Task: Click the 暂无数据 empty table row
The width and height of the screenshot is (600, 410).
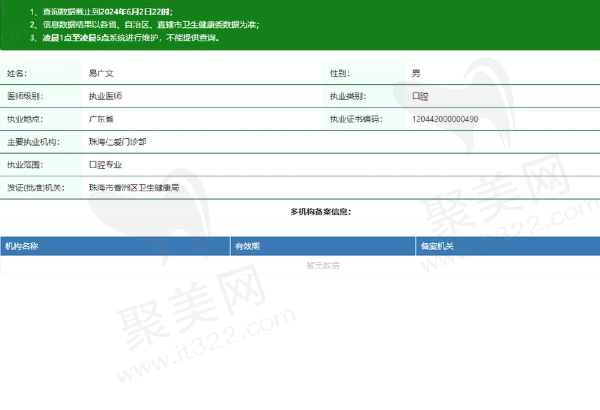Action: coord(323,265)
